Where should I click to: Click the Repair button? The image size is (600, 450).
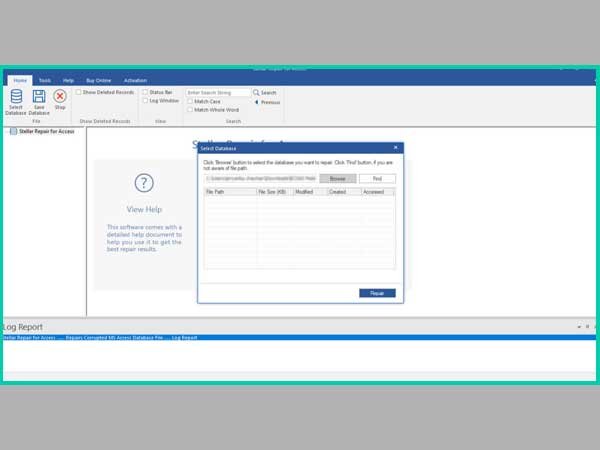click(377, 293)
